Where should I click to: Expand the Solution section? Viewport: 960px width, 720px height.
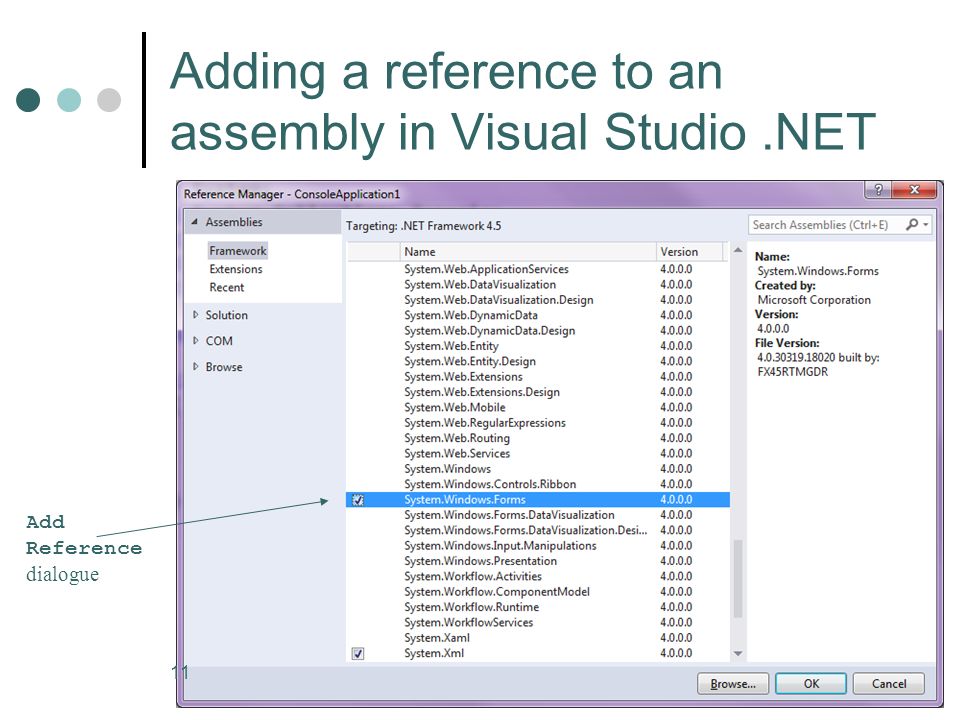pos(195,315)
